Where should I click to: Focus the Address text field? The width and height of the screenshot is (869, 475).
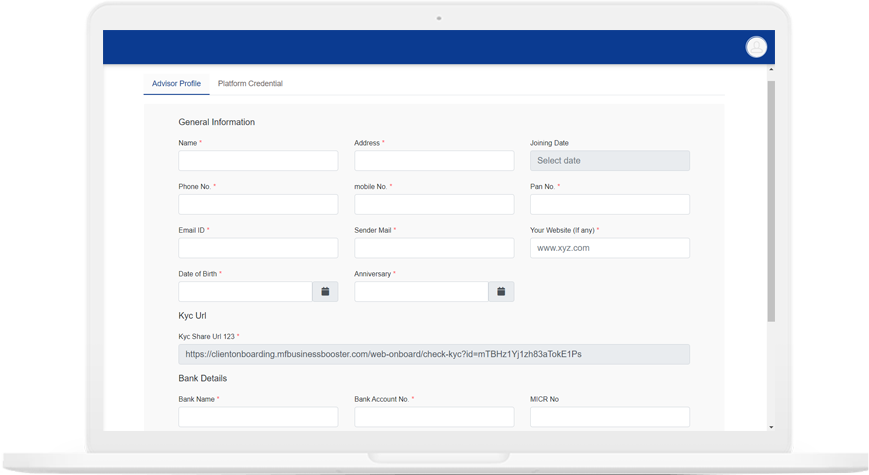434,161
